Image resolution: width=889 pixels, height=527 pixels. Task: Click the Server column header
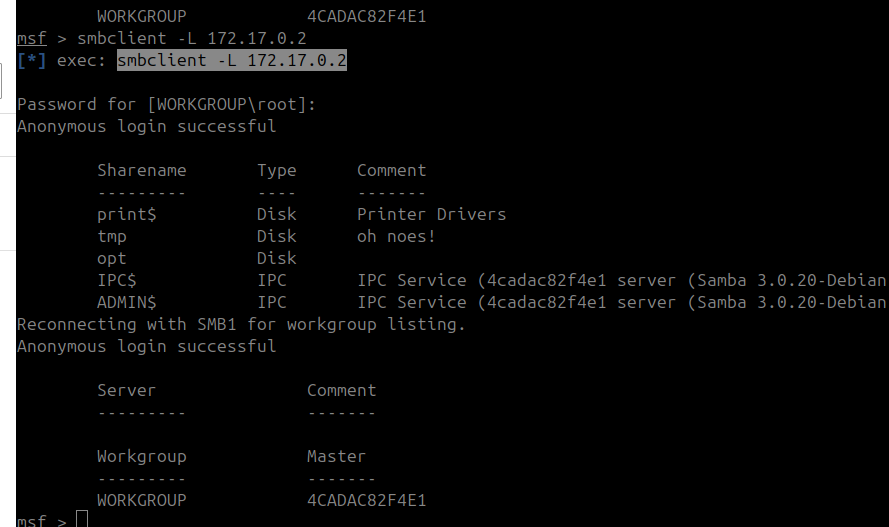(x=126, y=390)
